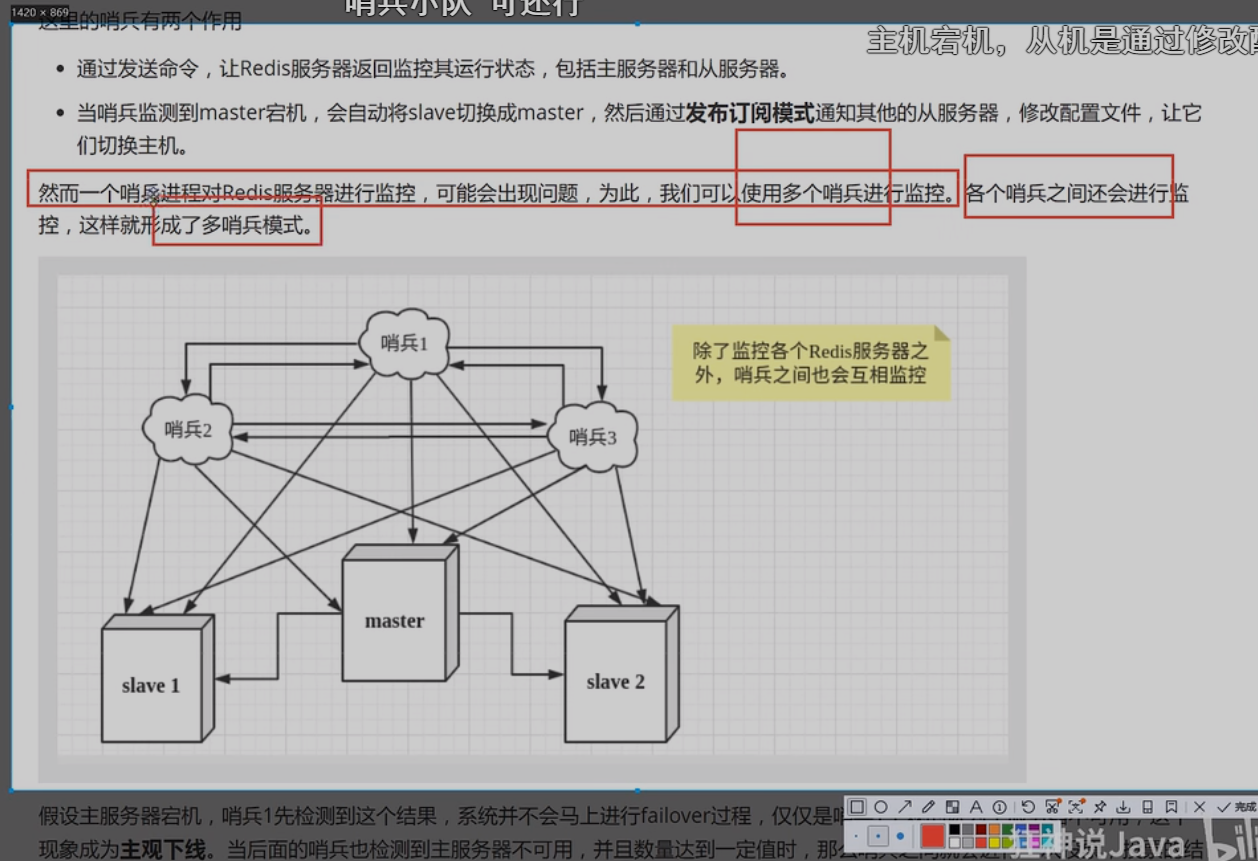Choose the large stroke size dot
The width and height of the screenshot is (1258, 861).
coord(900,836)
